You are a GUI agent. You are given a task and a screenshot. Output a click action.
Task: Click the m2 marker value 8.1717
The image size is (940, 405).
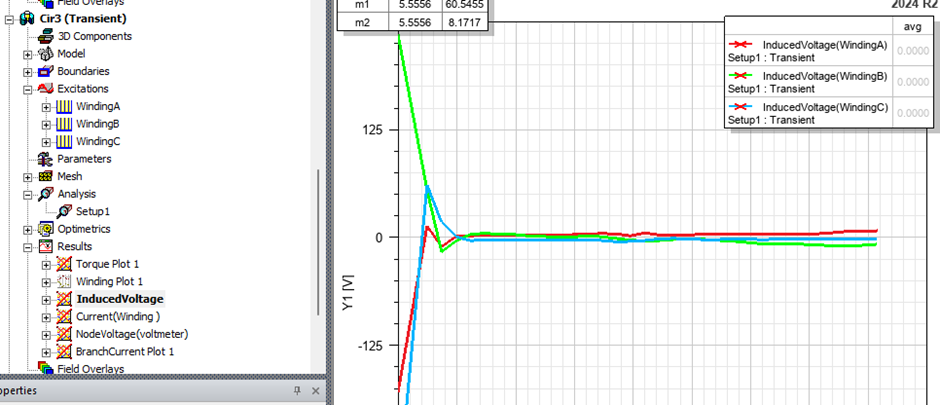pyautogui.click(x=464, y=22)
